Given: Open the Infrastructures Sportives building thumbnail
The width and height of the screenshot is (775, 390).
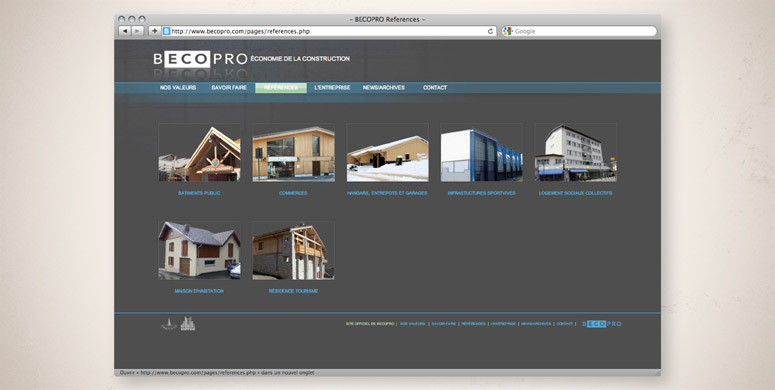Looking at the screenshot, I should [x=481, y=152].
